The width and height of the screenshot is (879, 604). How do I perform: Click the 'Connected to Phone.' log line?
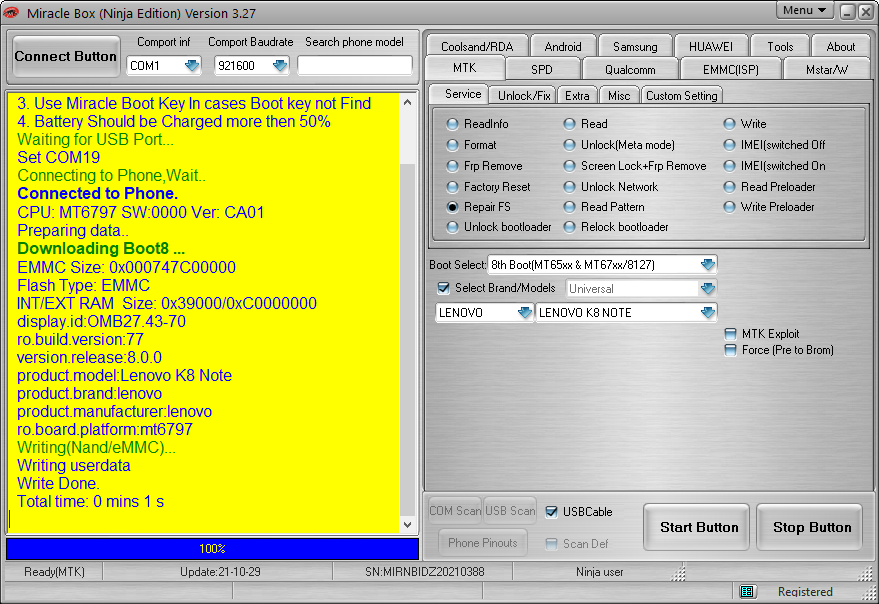pyautogui.click(x=98, y=193)
